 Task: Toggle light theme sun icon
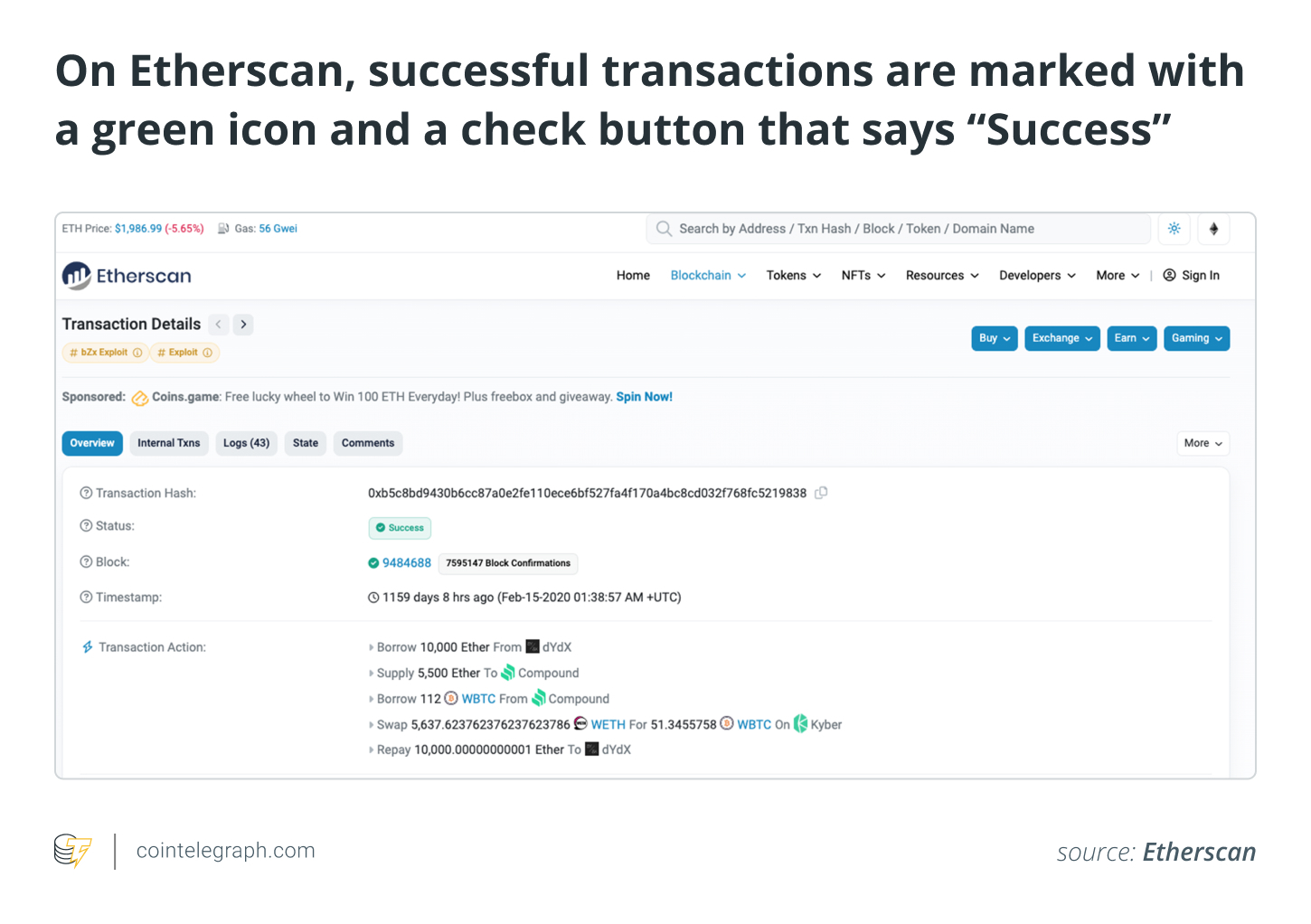pos(1174,229)
